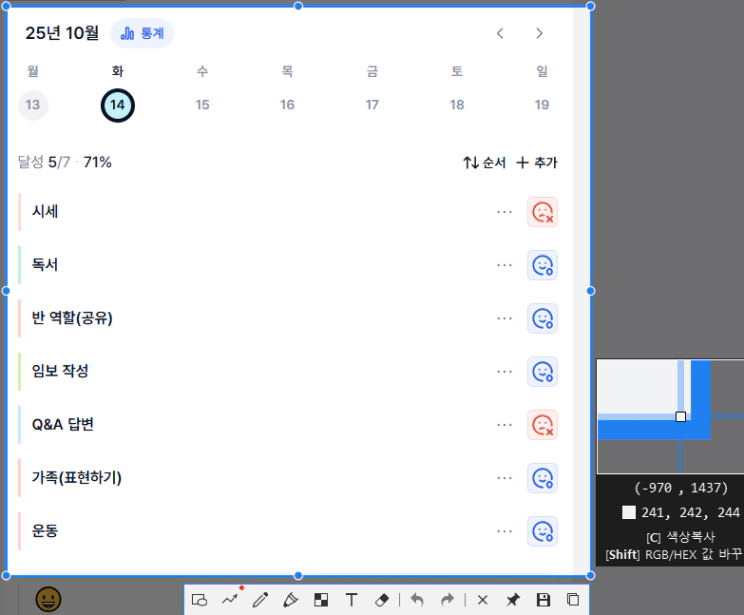744x615 pixels.
Task: Select date 19 in the week row
Action: 542,105
